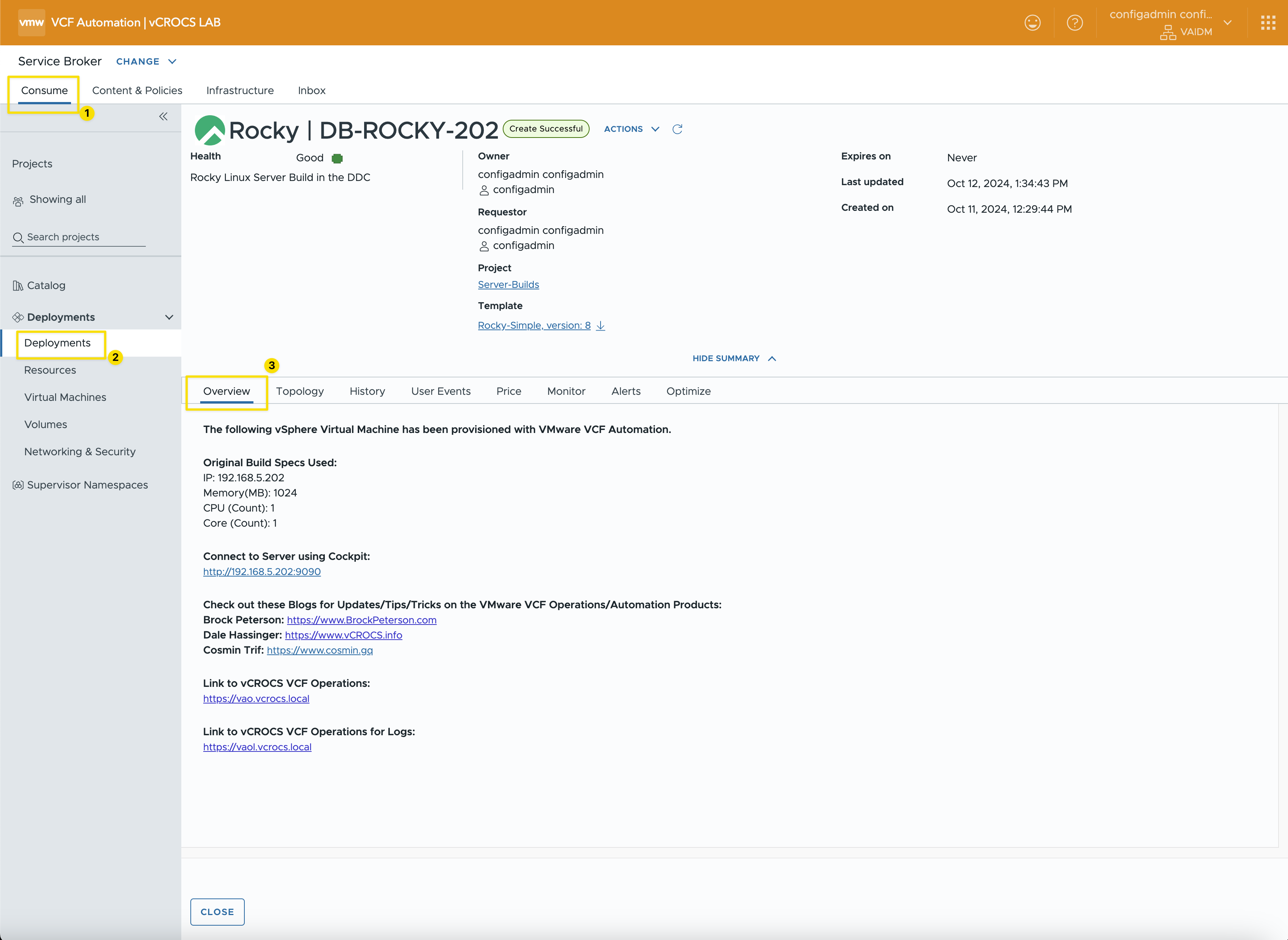Open the apps grid switcher icon
Screen dimensions: 1288x940
point(1268,23)
